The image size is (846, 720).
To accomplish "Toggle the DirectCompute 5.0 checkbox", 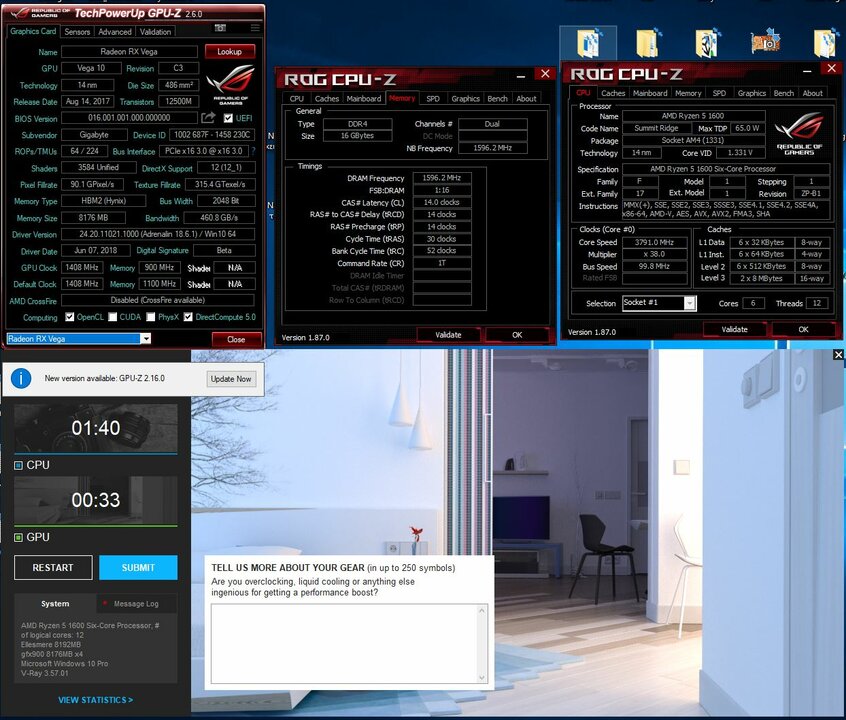I will [x=188, y=317].
